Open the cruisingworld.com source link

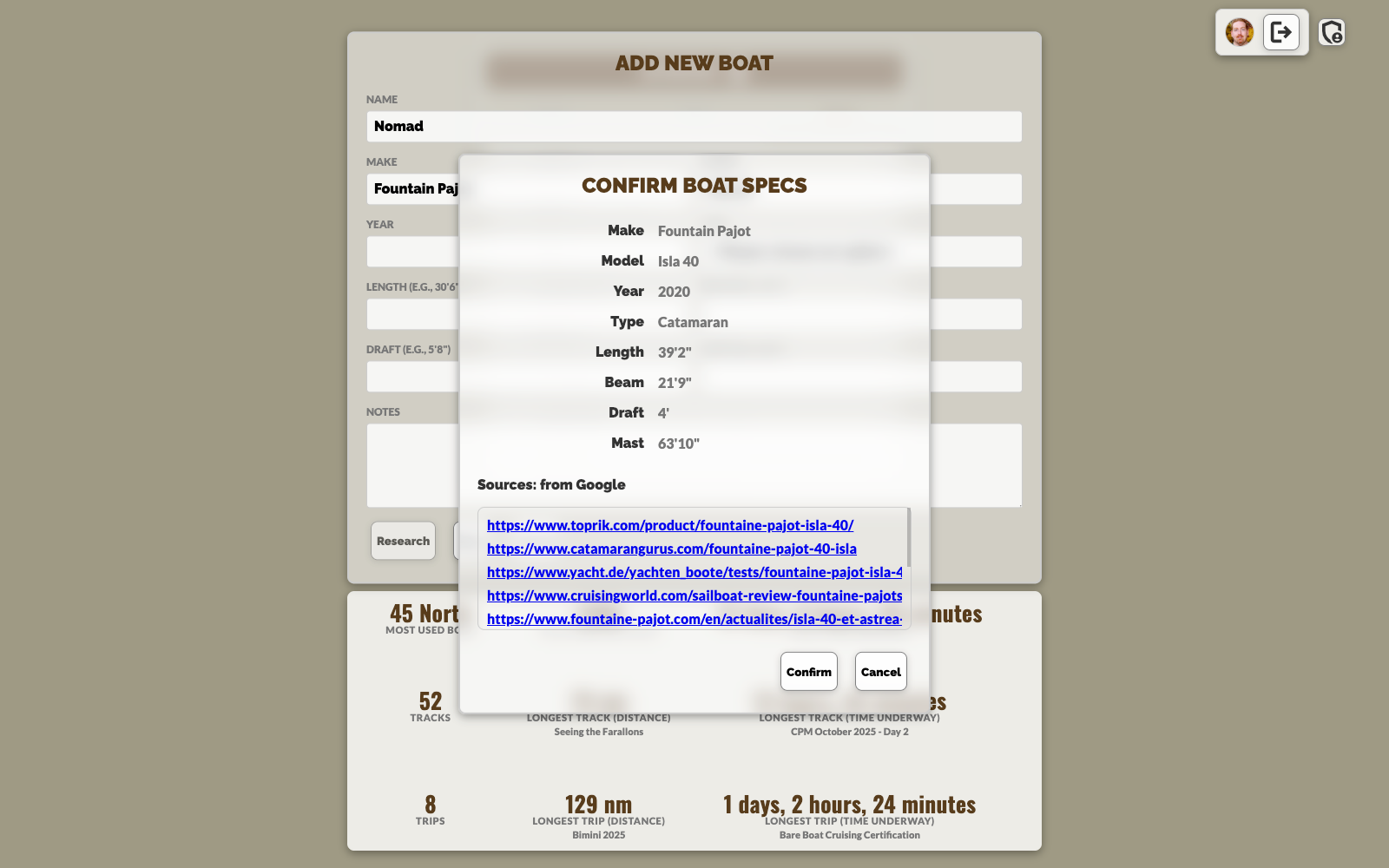(x=694, y=595)
